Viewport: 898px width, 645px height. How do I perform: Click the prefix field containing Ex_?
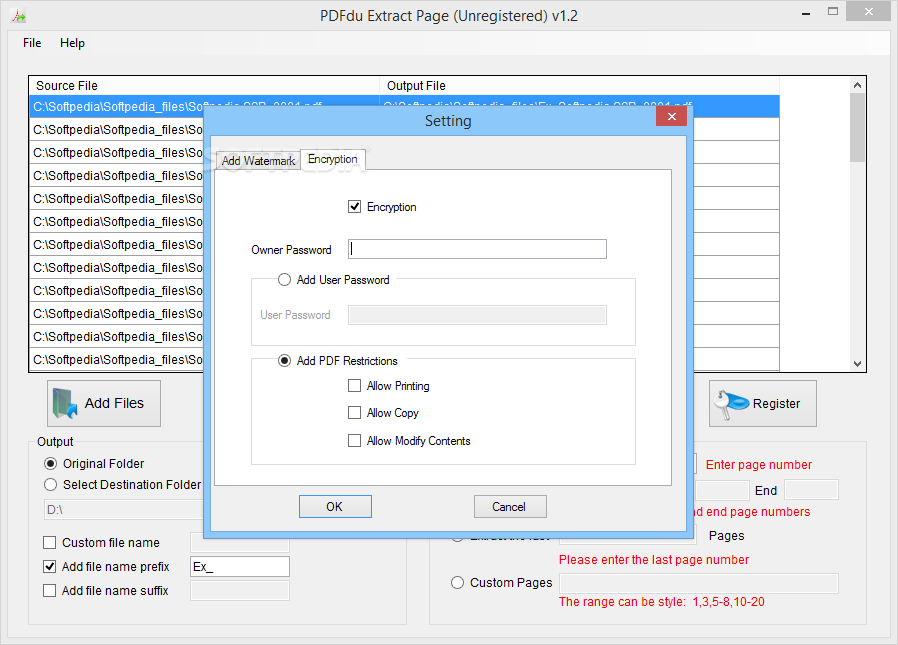(240, 567)
